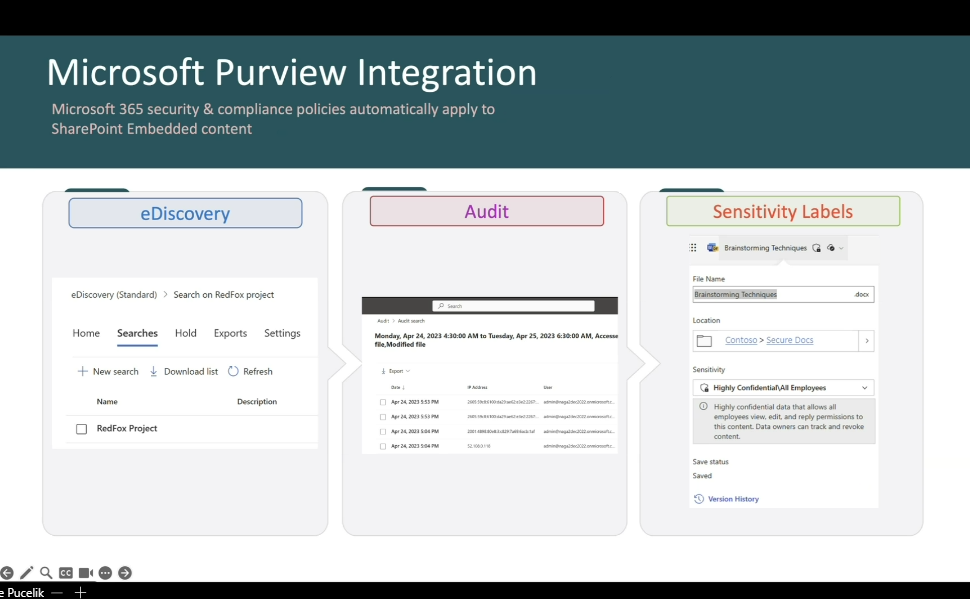Click the Audit Search box

pos(513,306)
